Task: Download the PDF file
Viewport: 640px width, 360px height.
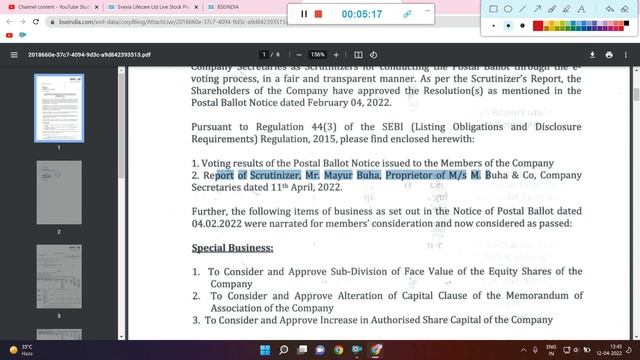Action: coord(592,55)
